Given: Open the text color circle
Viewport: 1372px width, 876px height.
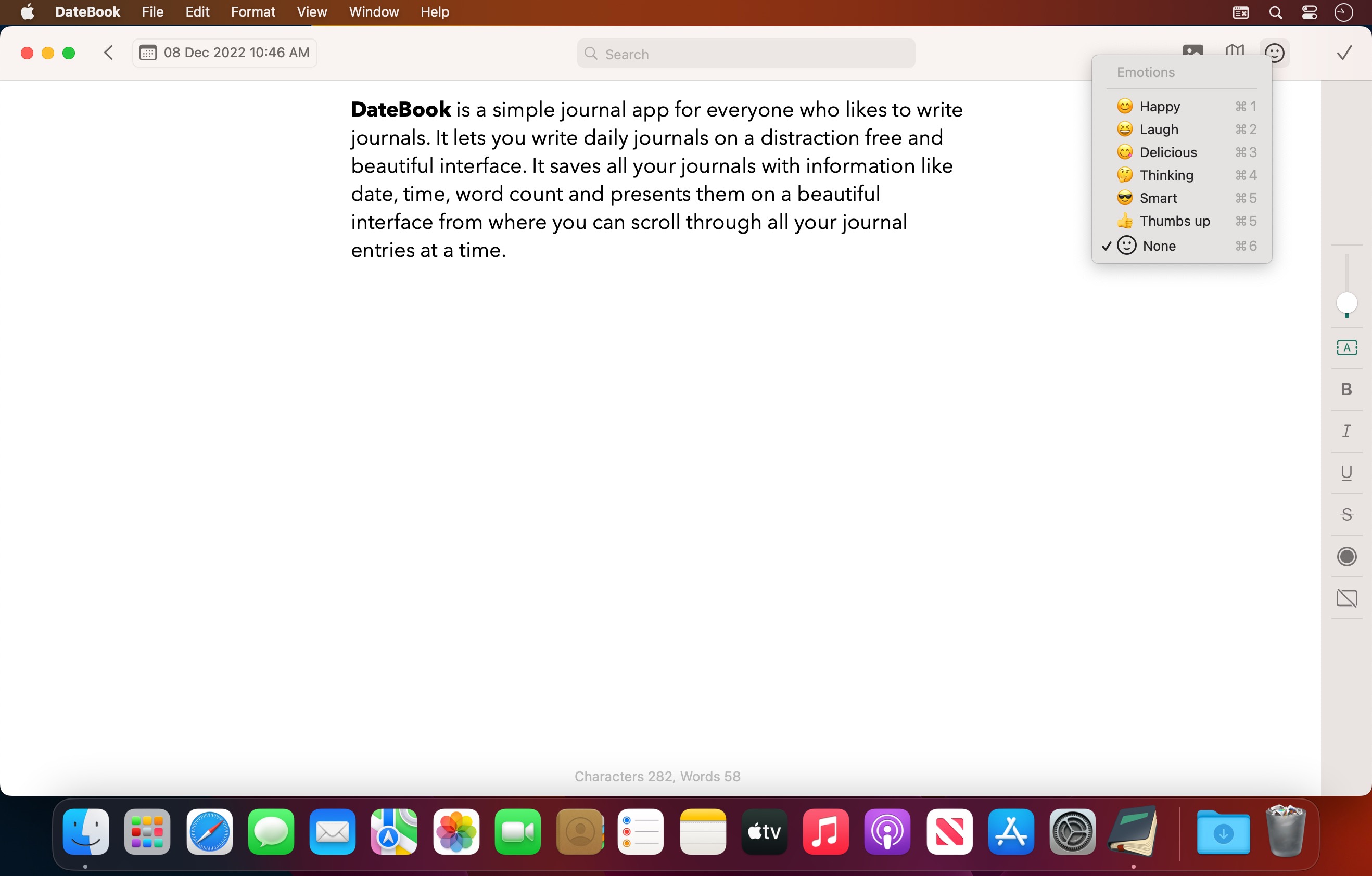Looking at the screenshot, I should [x=1346, y=557].
